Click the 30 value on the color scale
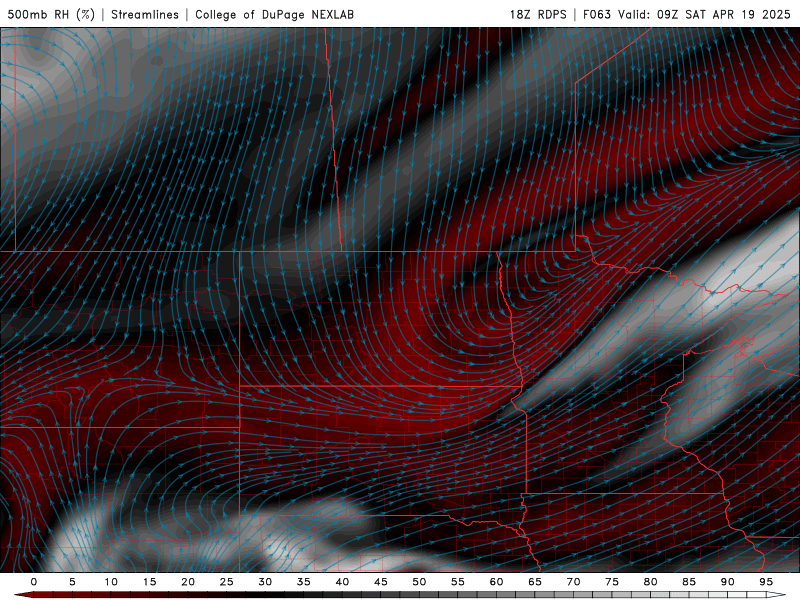The height and width of the screenshot is (600, 800). tap(265, 582)
